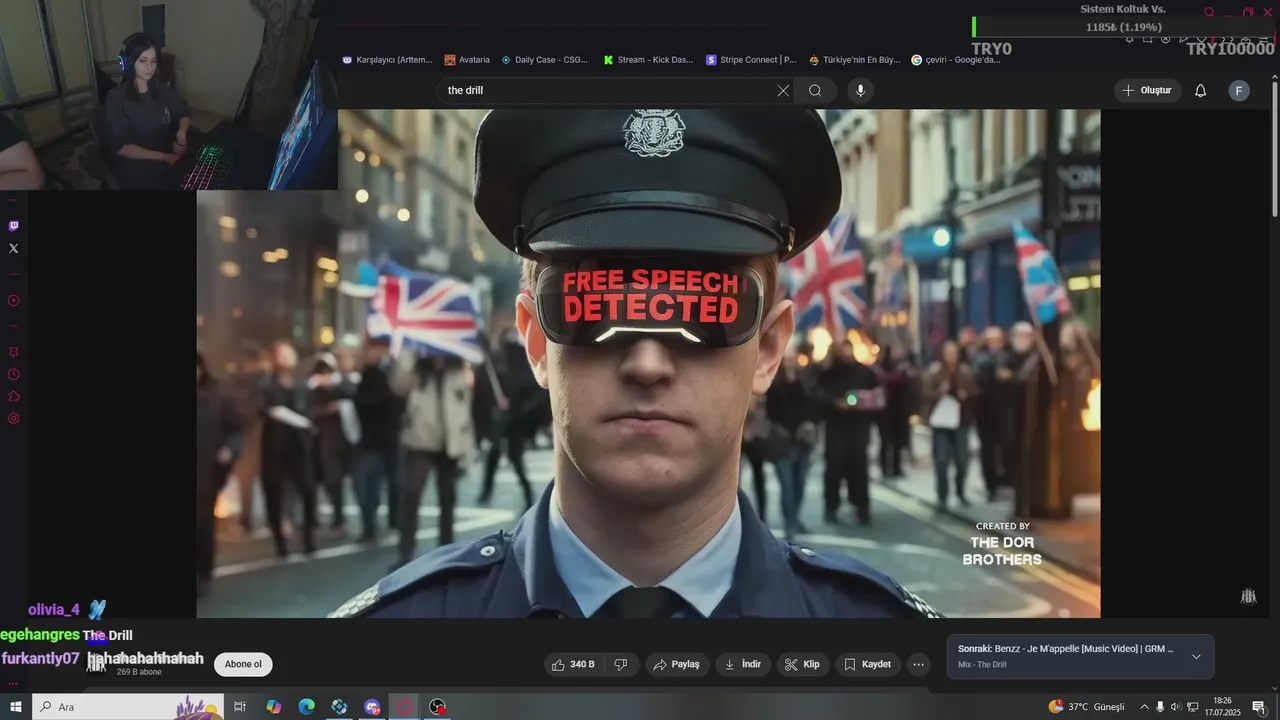Open X (Twitter) in the browser sidebar
Image resolution: width=1280 pixels, height=720 pixels.
pyautogui.click(x=13, y=248)
